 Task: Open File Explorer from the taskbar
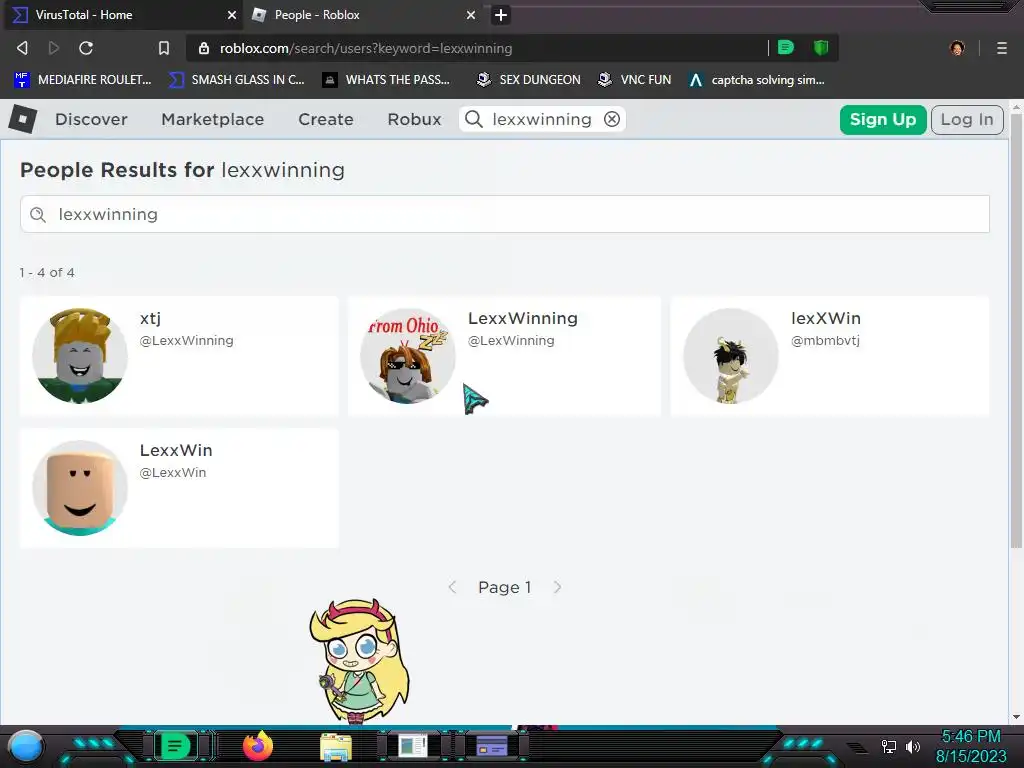pyautogui.click(x=336, y=747)
